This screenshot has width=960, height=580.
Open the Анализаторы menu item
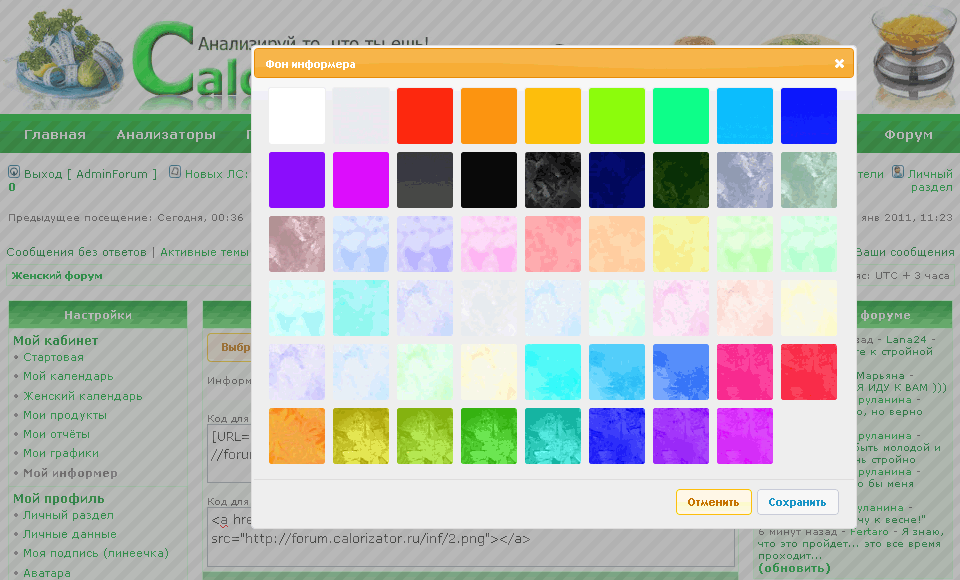[x=166, y=135]
